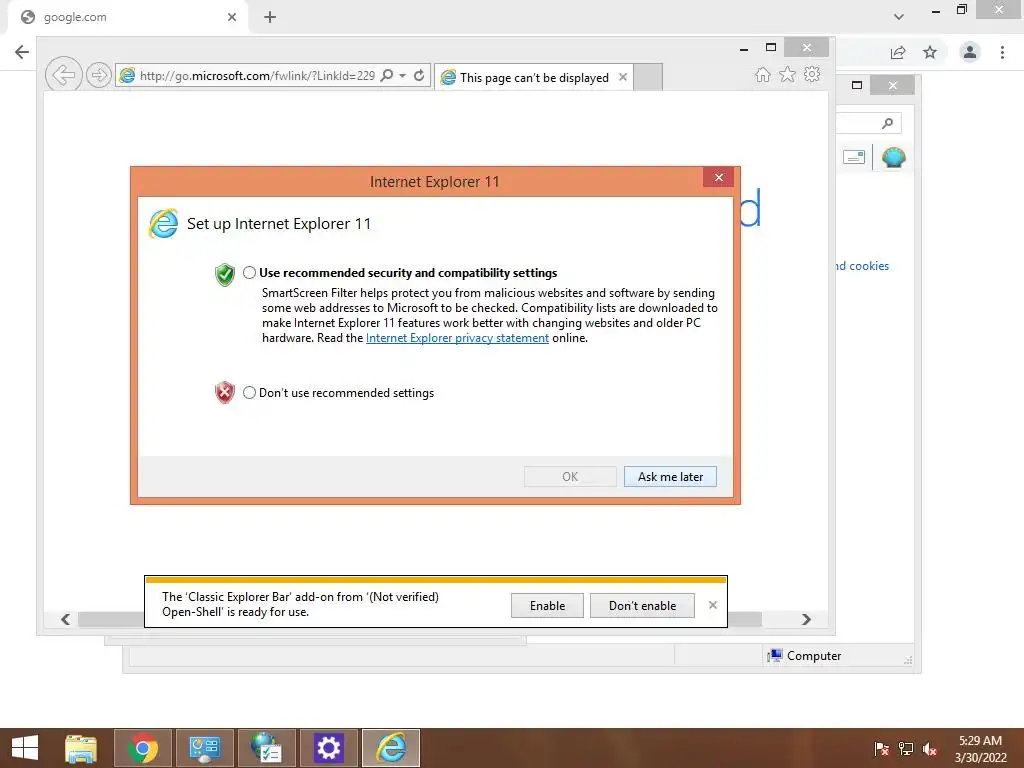Open the Control Panel taskbar icon
Image resolution: width=1024 pixels, height=768 pixels.
click(x=204, y=748)
